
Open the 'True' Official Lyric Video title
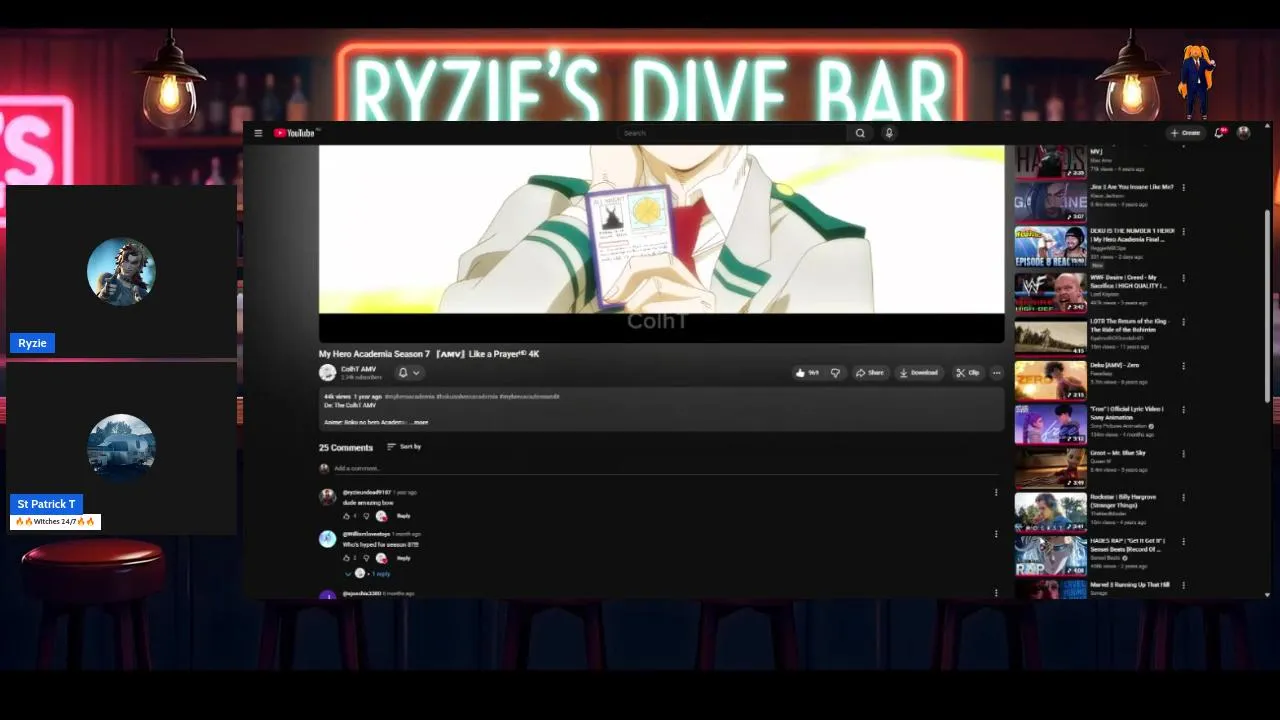[x=1127, y=413]
